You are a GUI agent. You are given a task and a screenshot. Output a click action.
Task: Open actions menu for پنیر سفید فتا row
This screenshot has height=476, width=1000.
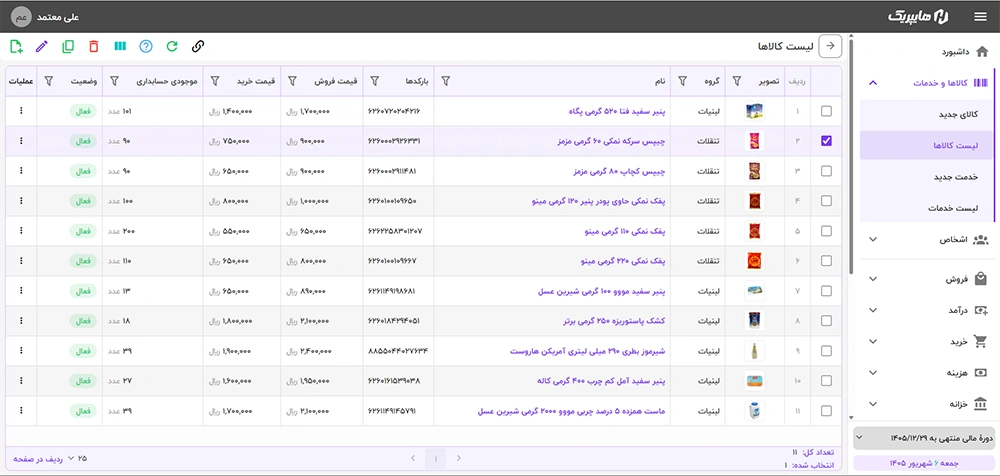(x=21, y=111)
